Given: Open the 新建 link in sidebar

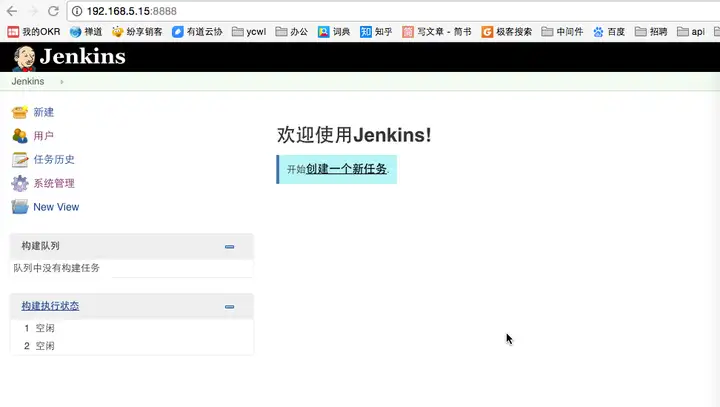Looking at the screenshot, I should pyautogui.click(x=44, y=112).
